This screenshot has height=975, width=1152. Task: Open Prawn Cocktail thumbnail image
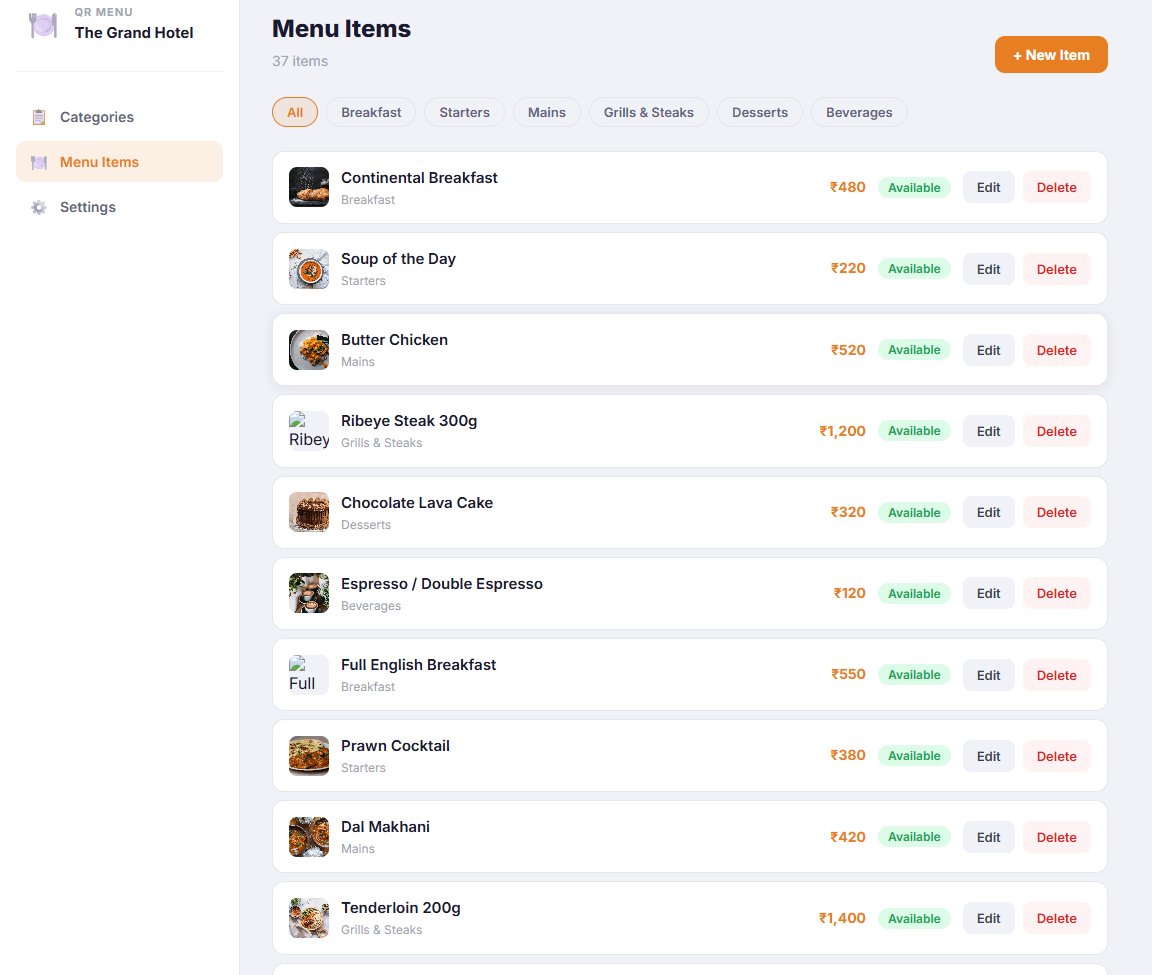tap(309, 755)
